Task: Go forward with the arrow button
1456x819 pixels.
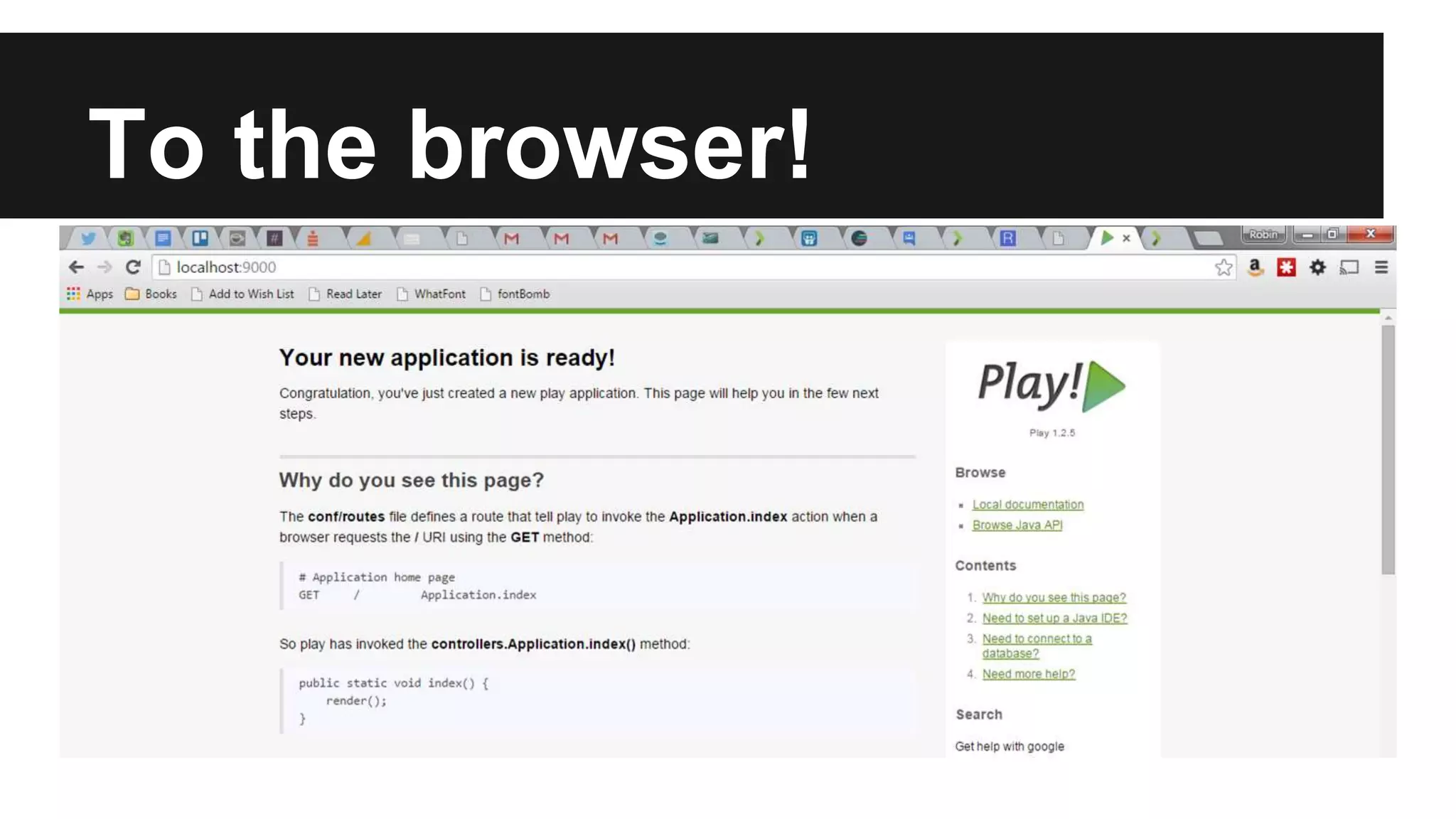Action: (105, 267)
